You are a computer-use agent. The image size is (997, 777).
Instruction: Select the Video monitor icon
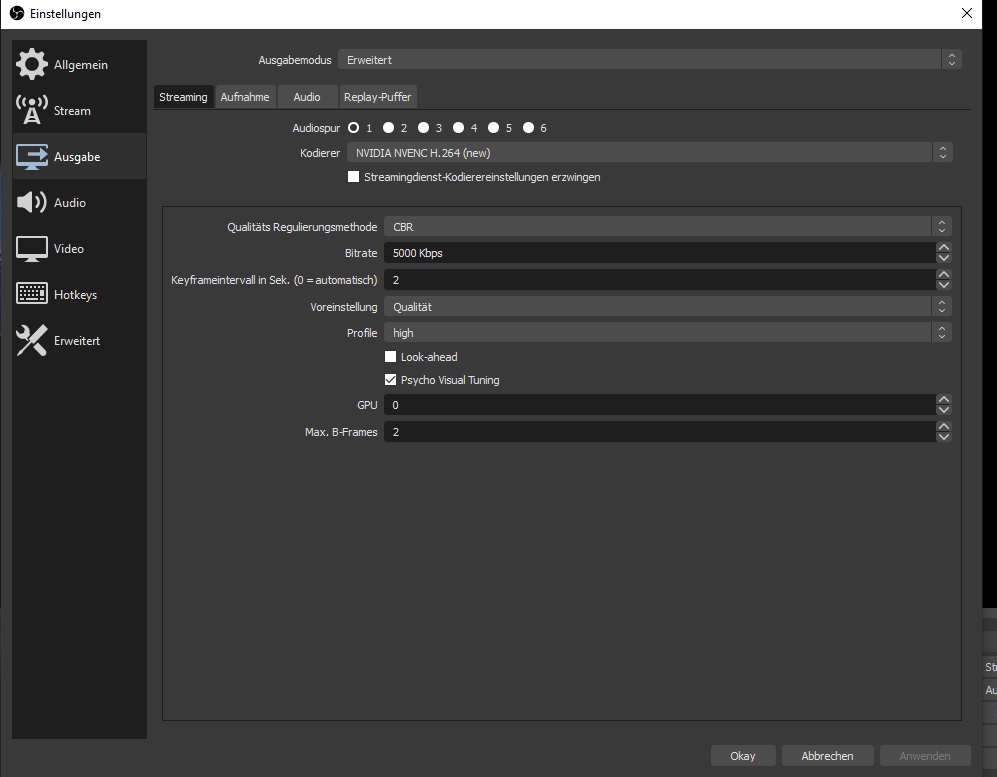(32, 249)
